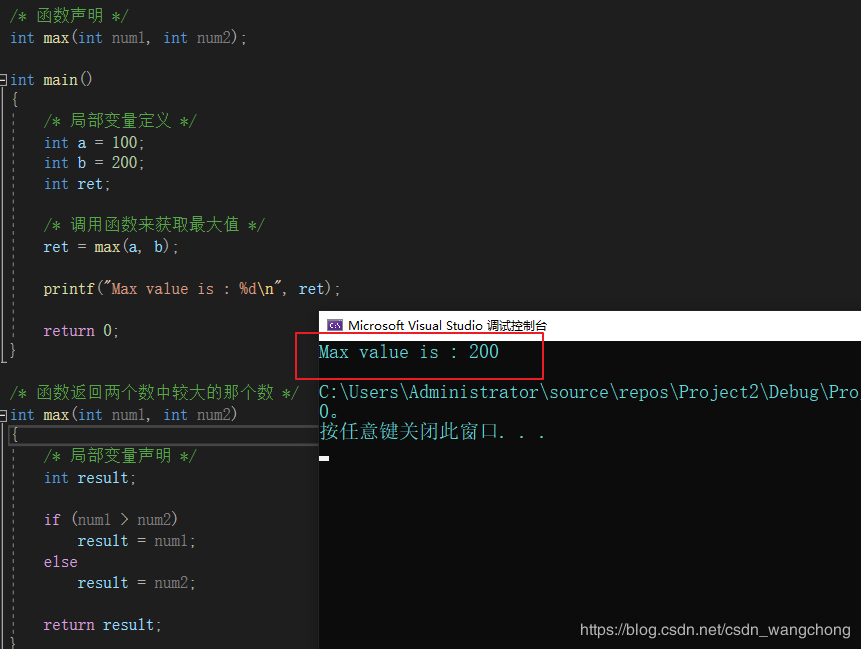This screenshot has width=861, height=649.
Task: Collapse the int main() function block
Action: [3, 80]
